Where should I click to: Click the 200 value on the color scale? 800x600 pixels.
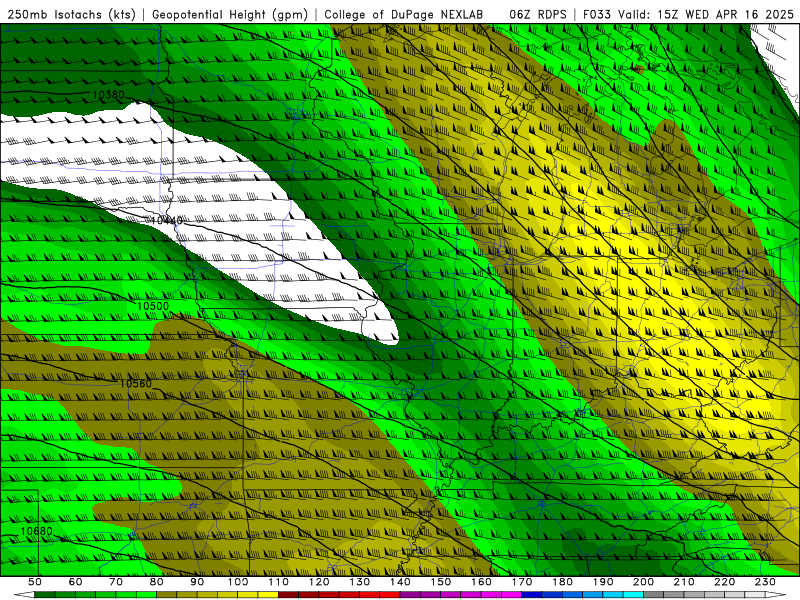coord(643,582)
